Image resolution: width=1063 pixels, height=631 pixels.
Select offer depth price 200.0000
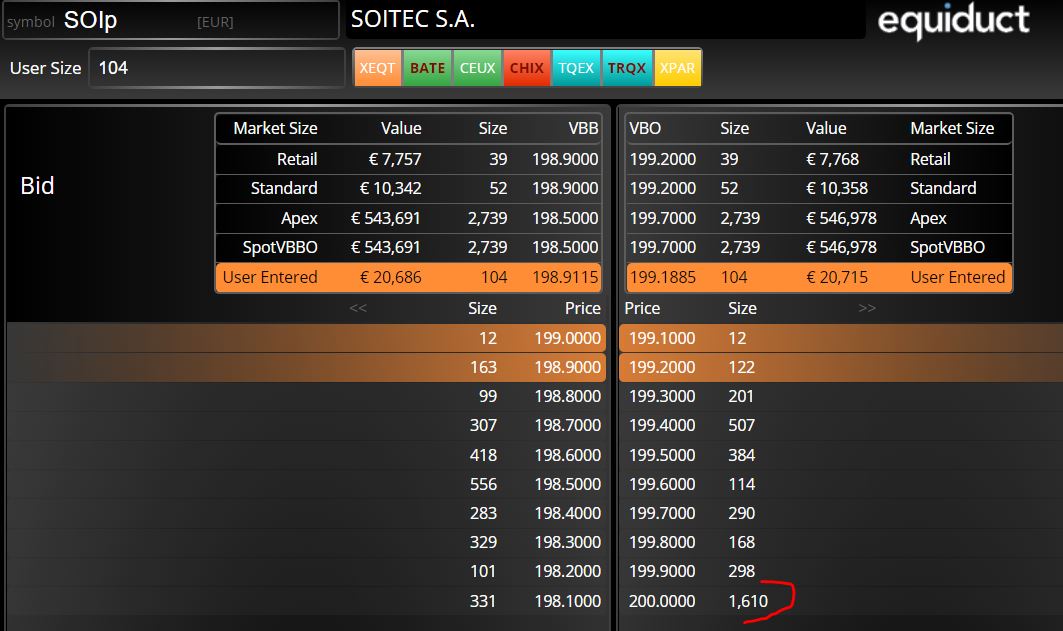pyautogui.click(x=662, y=601)
